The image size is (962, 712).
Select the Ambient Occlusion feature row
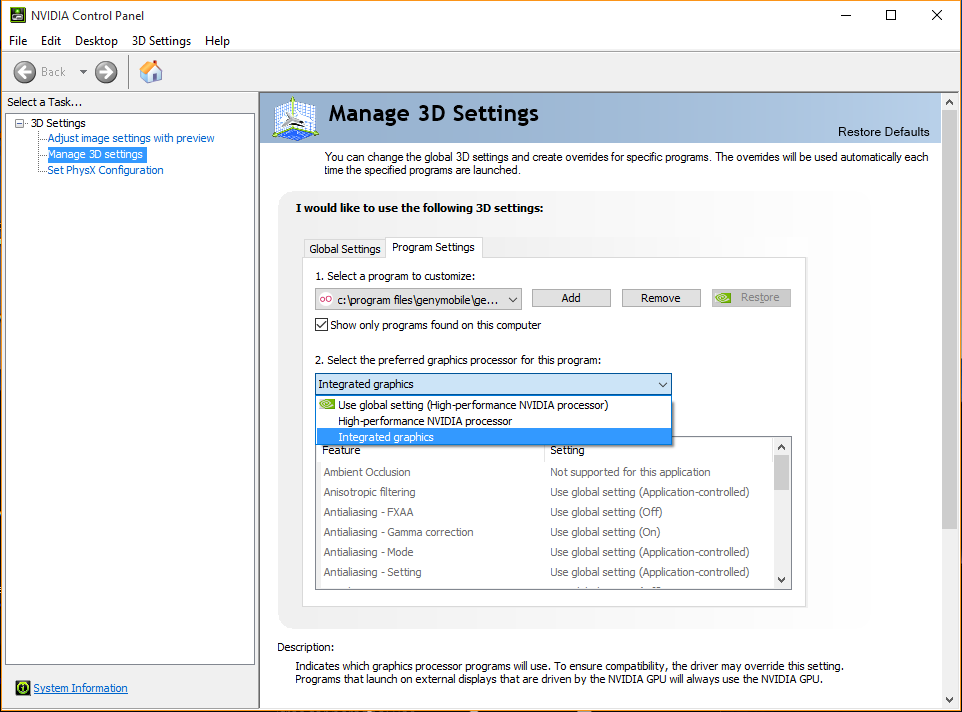pos(545,472)
